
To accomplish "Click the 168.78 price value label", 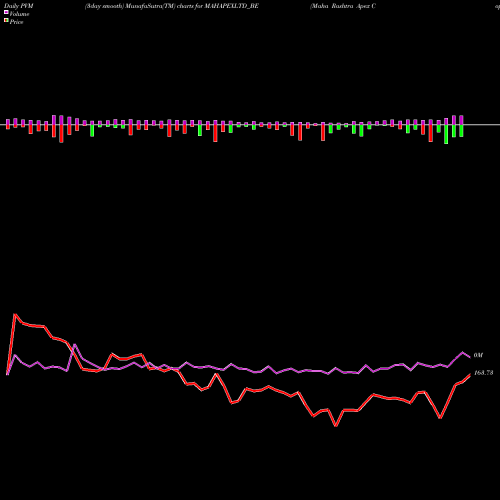I will pyautogui.click(x=483, y=373).
